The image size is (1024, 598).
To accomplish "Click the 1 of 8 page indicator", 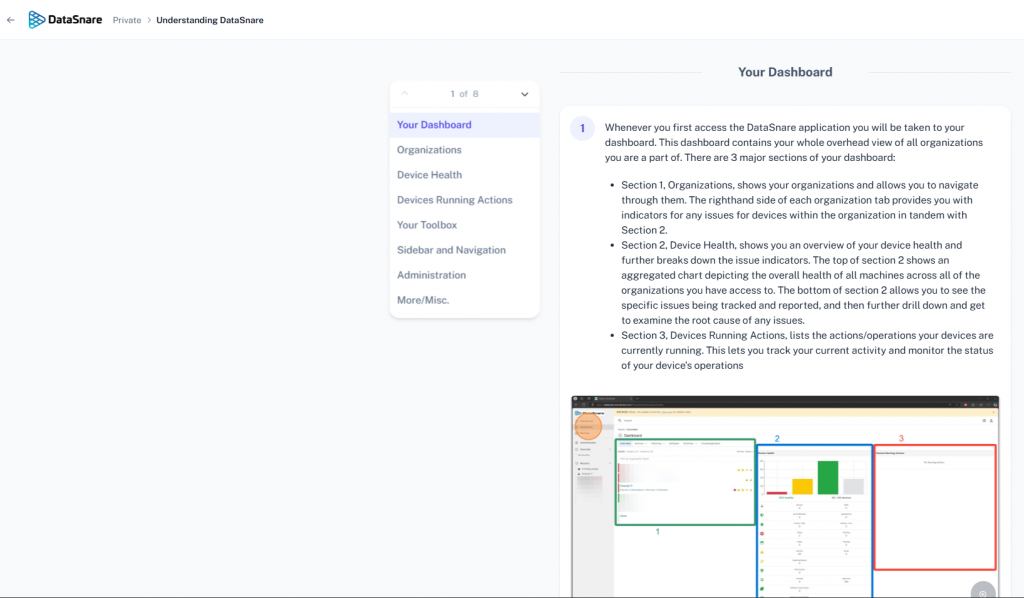I will 464,94.
